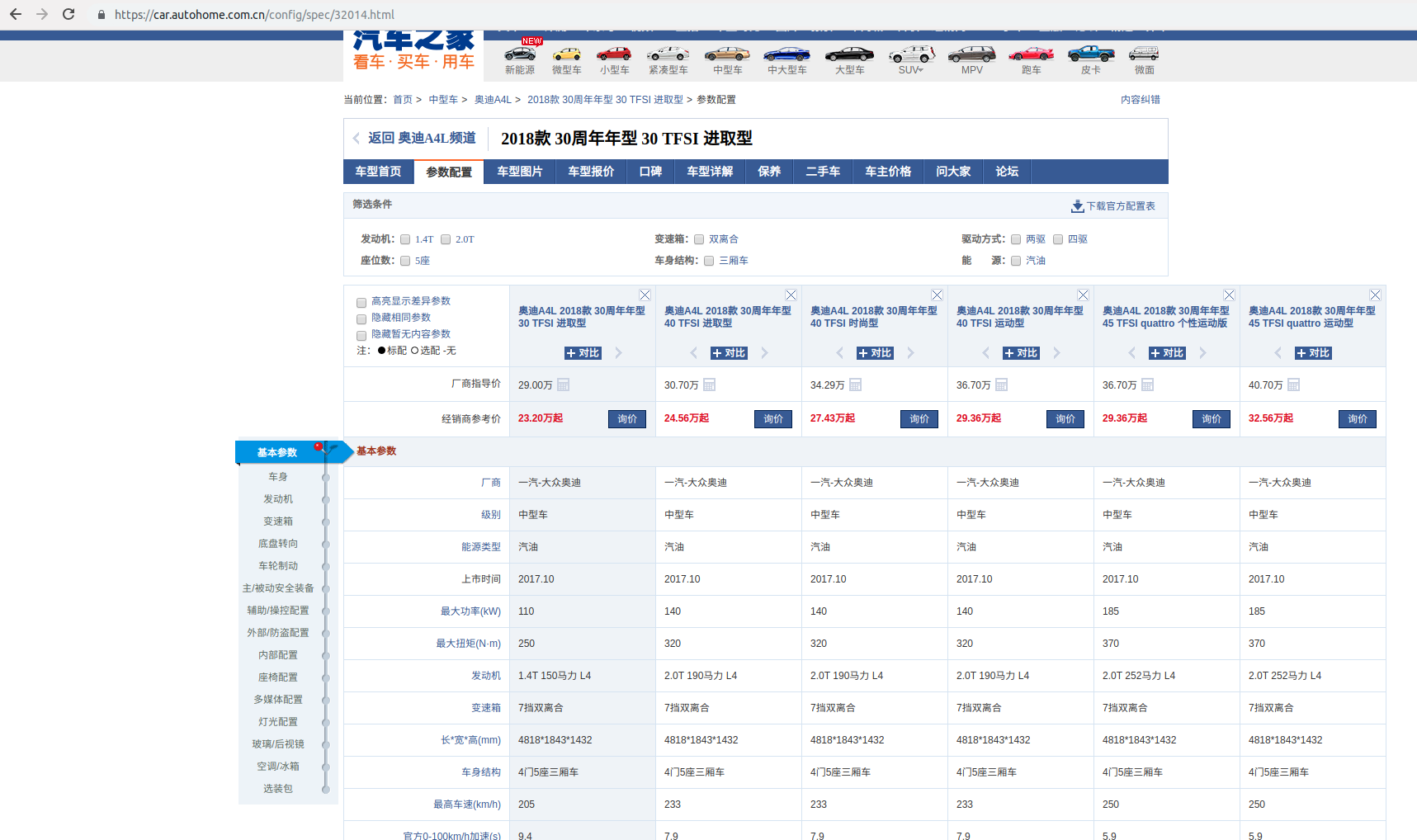The height and width of the screenshot is (840, 1417).
Task: Tick the 三厢车 body structure checkbox
Action: [x=709, y=261]
